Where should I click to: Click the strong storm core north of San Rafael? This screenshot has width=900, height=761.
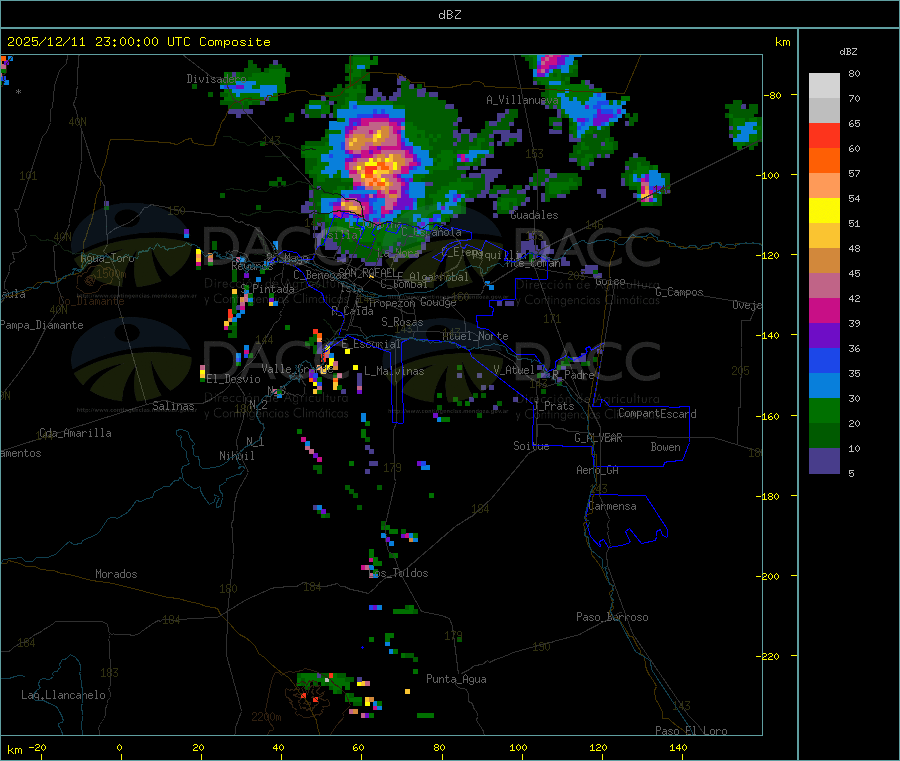(375, 171)
